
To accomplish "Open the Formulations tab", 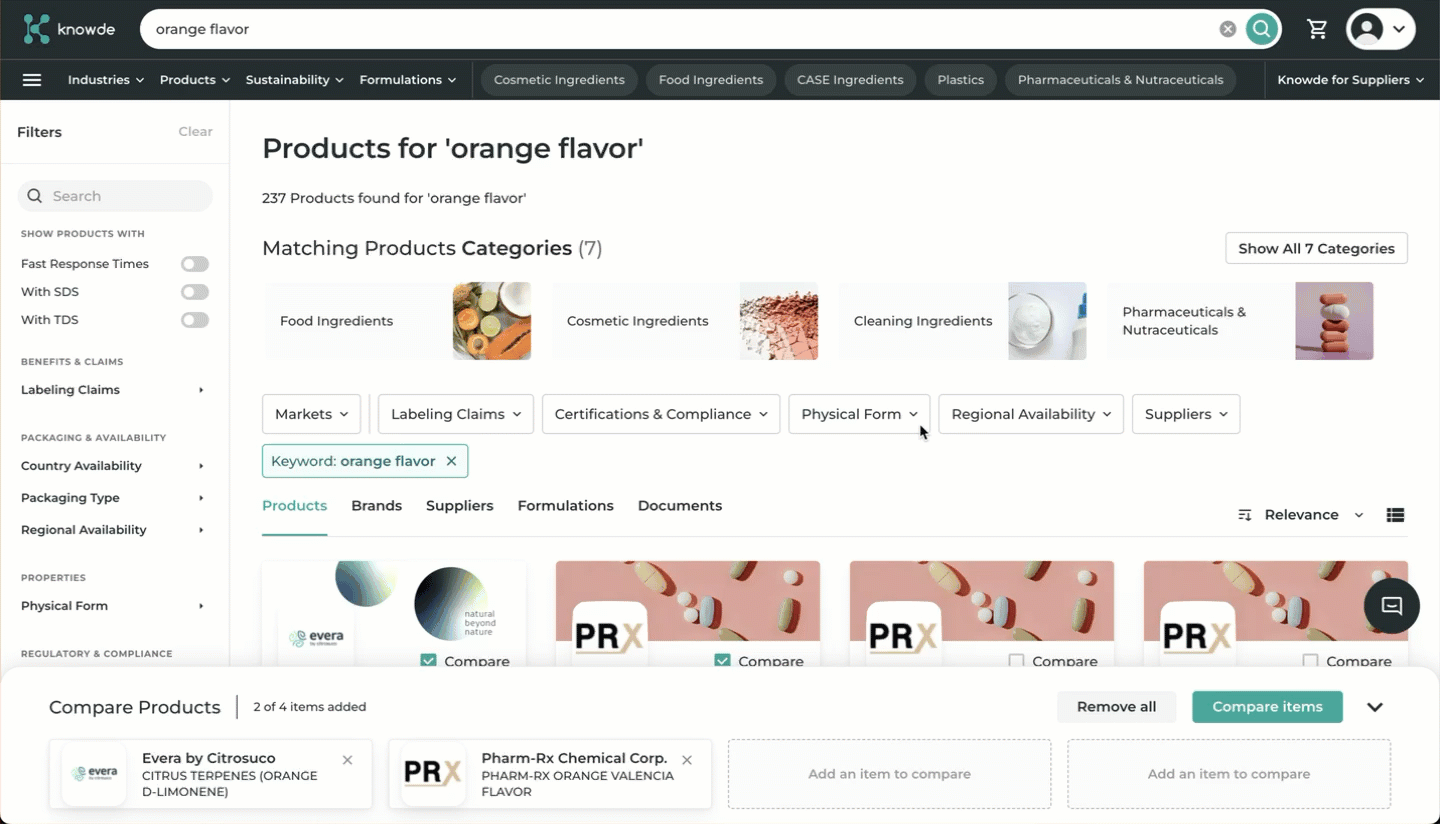I will [x=565, y=506].
